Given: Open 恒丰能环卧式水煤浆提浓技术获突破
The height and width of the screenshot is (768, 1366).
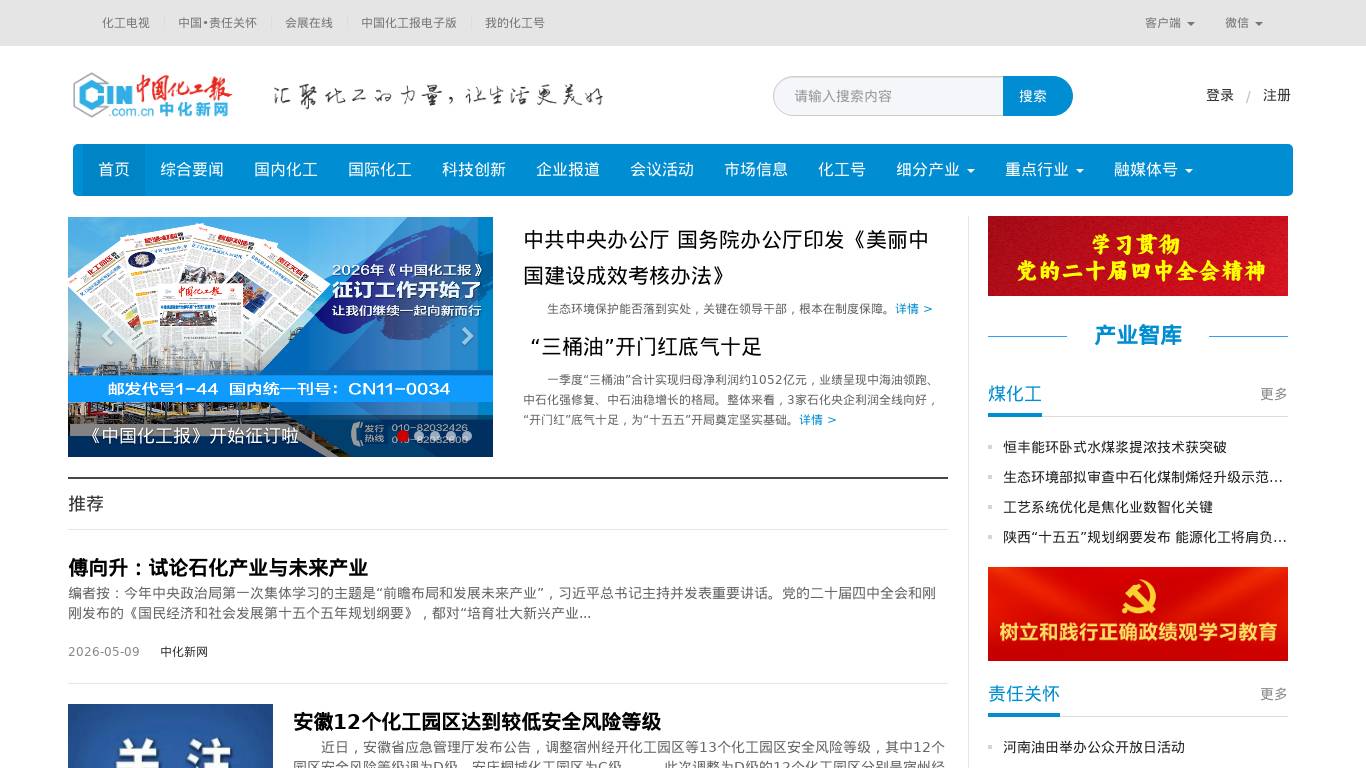Looking at the screenshot, I should [x=1115, y=447].
